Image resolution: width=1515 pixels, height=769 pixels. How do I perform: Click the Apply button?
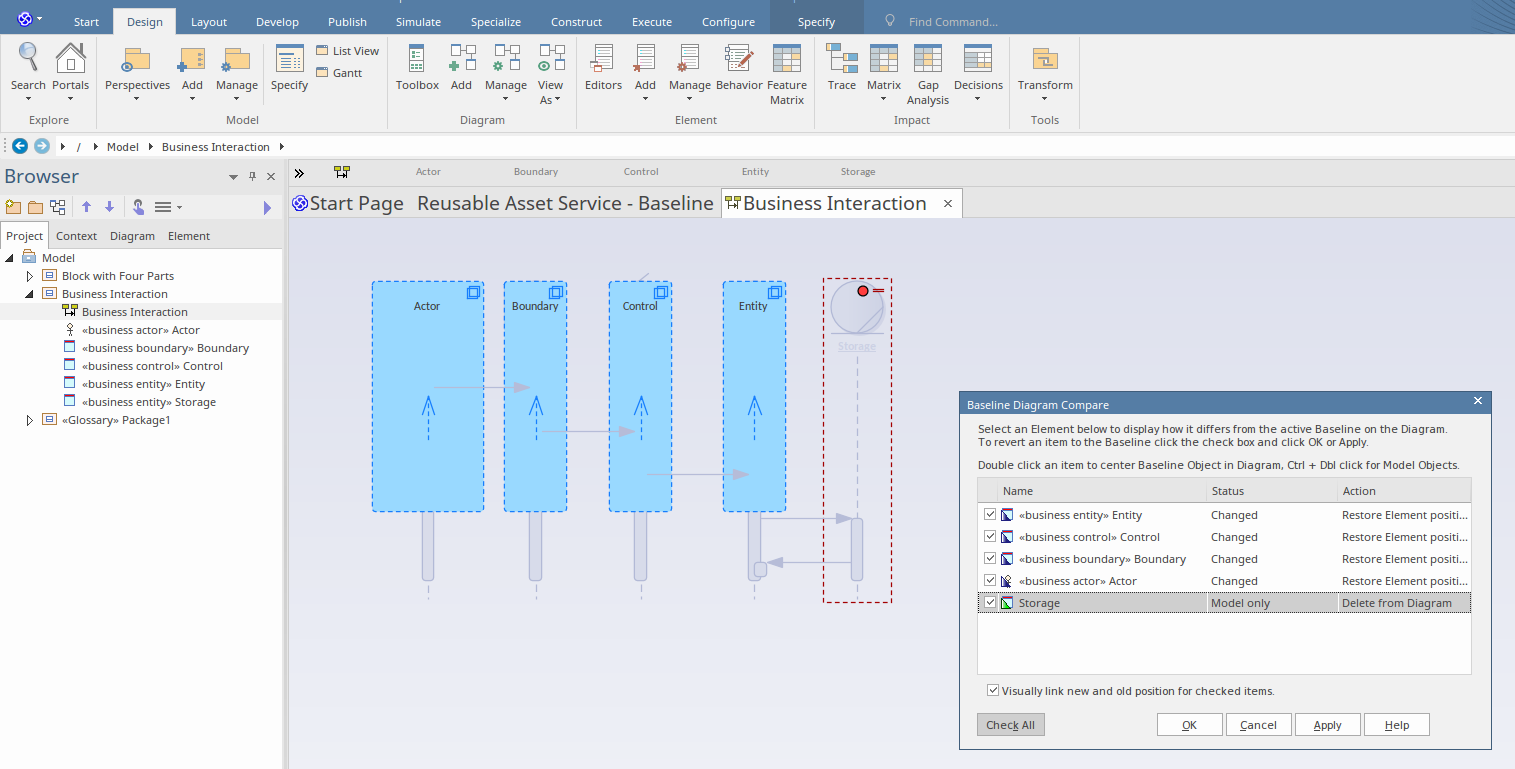[x=1327, y=725]
